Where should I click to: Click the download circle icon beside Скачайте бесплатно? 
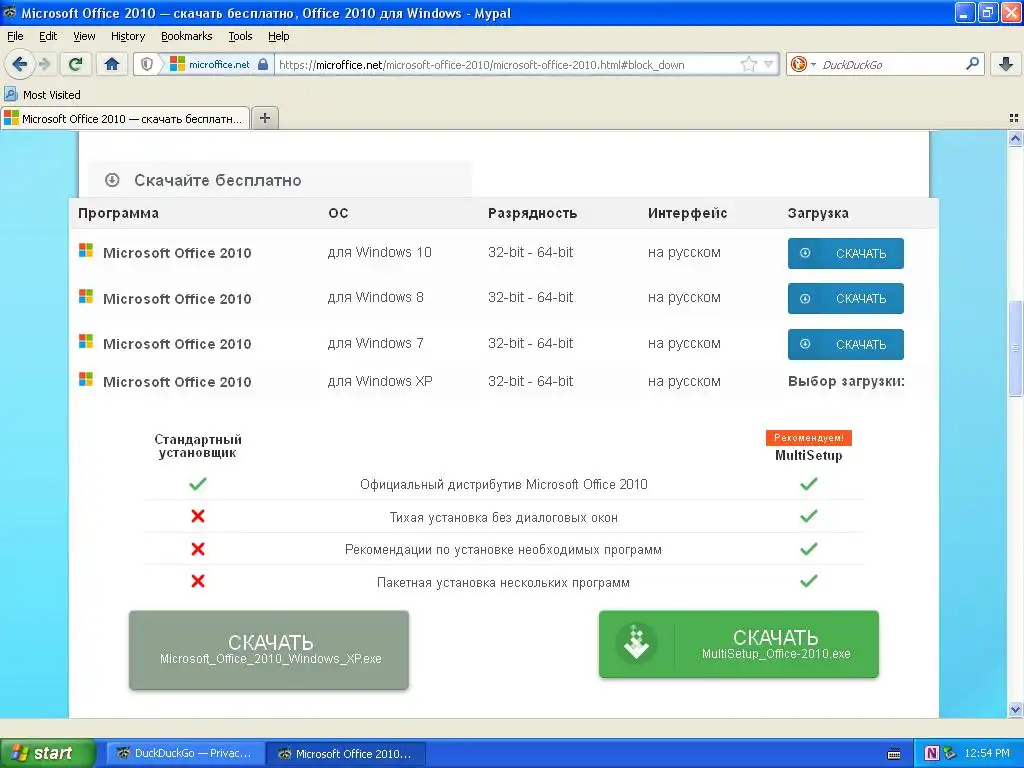click(112, 180)
